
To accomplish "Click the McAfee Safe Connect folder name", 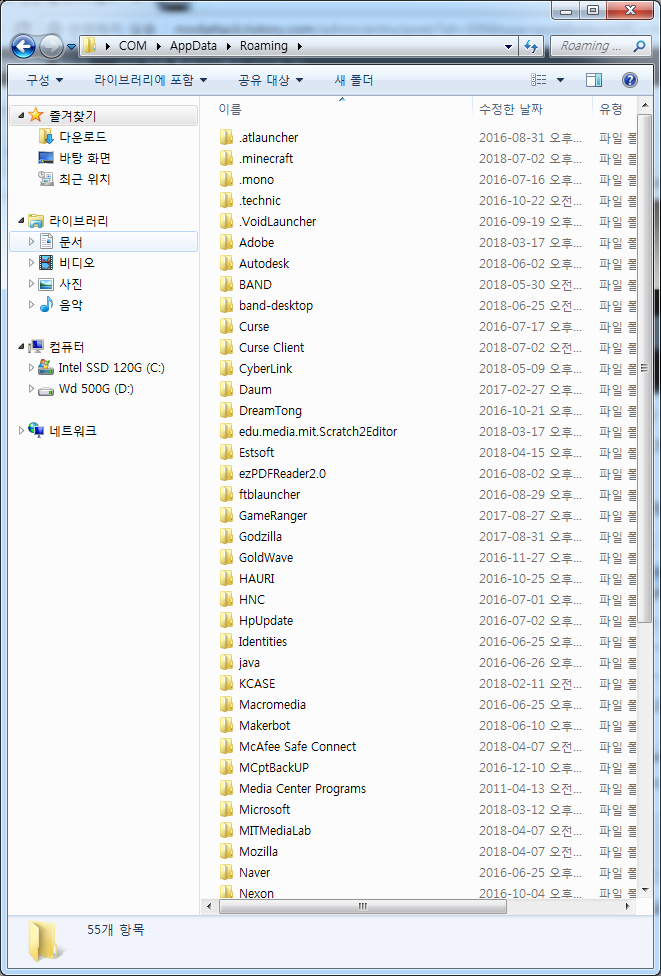I will [x=298, y=746].
